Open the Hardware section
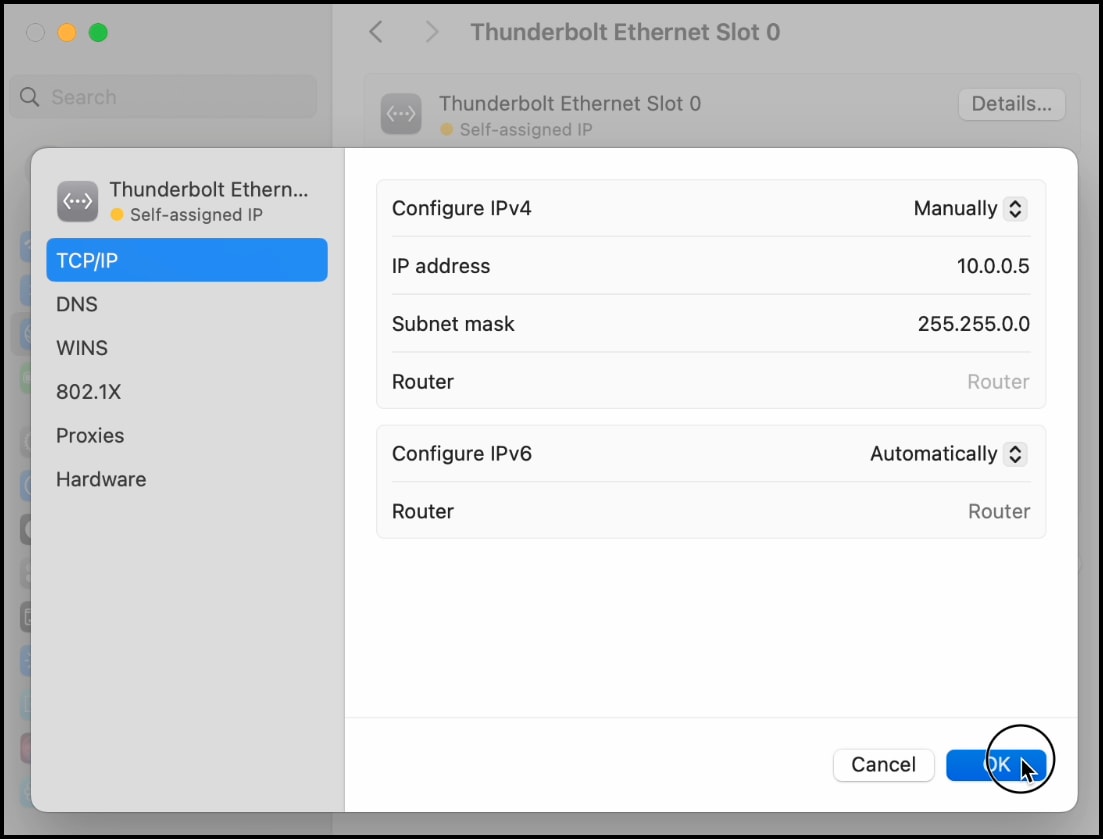The height and width of the screenshot is (839, 1103). coord(101,479)
